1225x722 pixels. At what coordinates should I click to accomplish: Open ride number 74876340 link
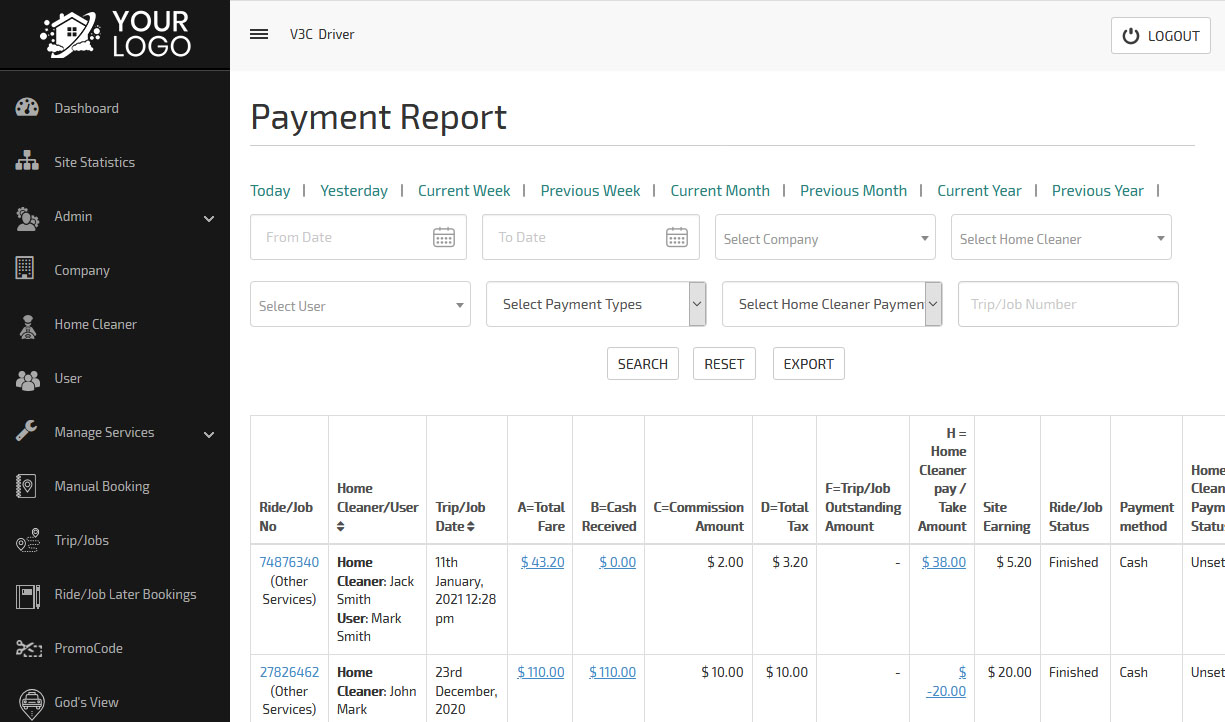[x=289, y=562]
